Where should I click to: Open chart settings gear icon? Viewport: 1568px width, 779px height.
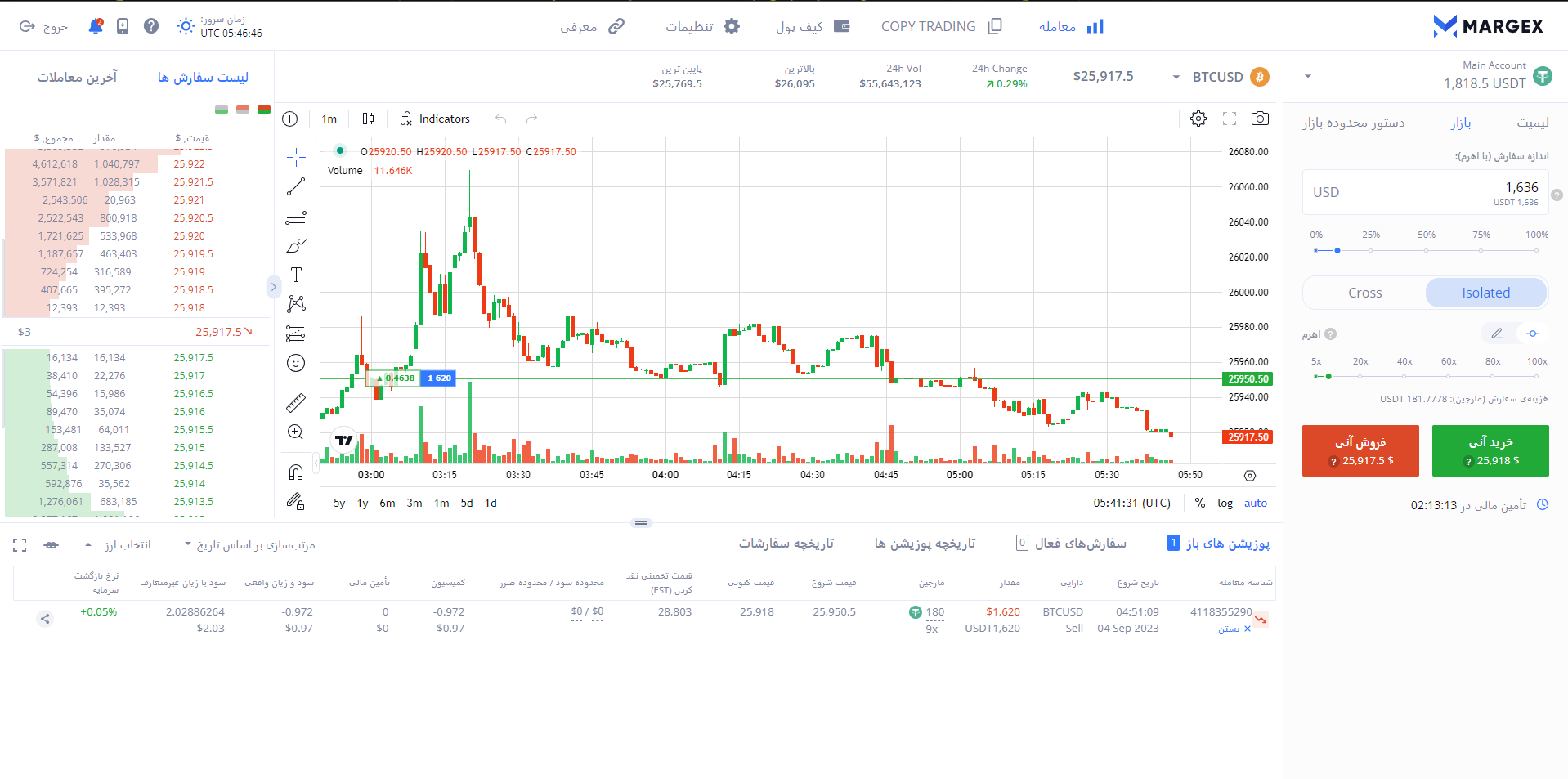click(1198, 119)
